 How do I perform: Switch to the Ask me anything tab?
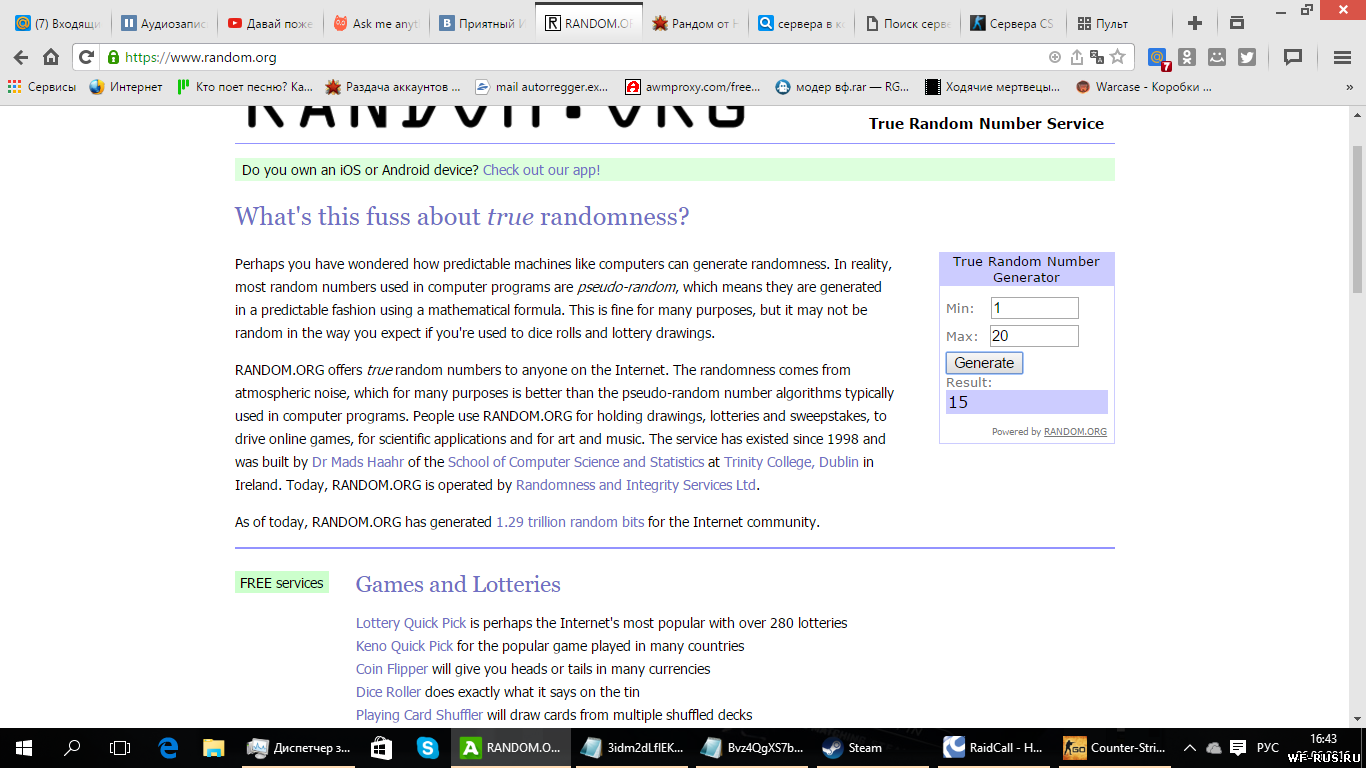pos(377,23)
